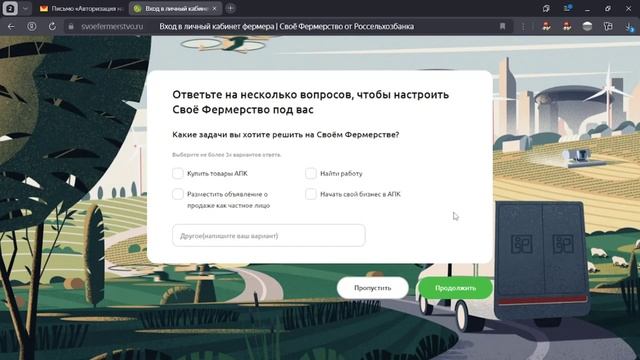Tick the Начать свой бизнес в АПК checkbox
640x360 pixels.
tap(311, 194)
